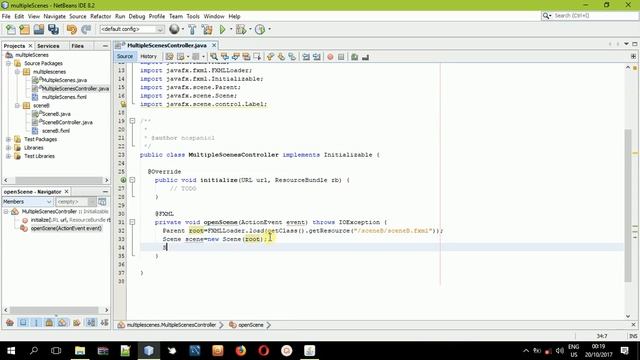640x360 pixels.
Task: Click the Last Edit editor toolbar icon
Action: [169, 57]
